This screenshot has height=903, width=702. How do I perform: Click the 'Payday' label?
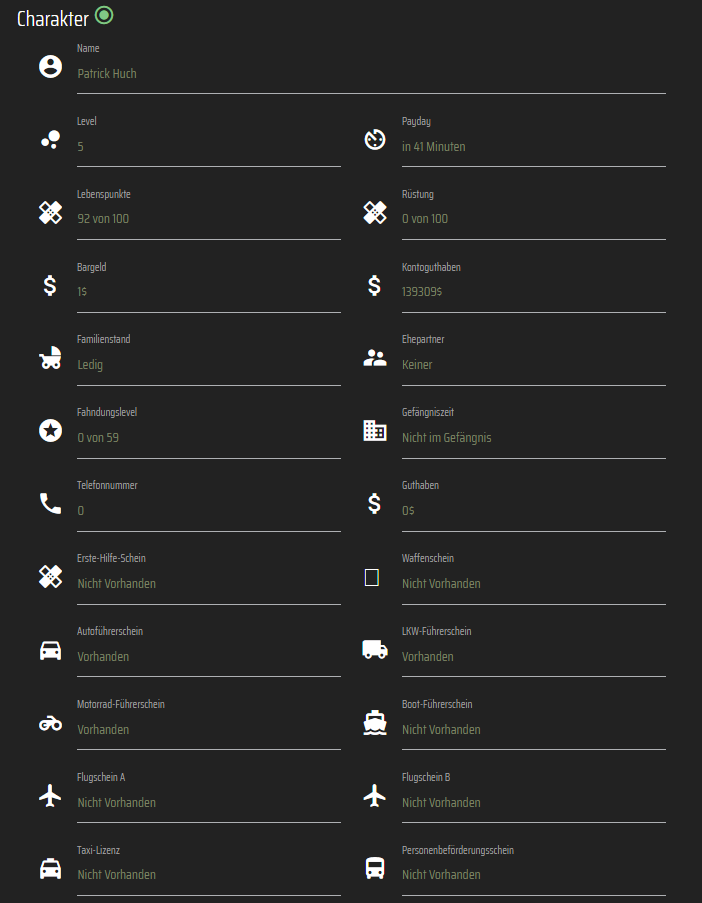coord(416,122)
